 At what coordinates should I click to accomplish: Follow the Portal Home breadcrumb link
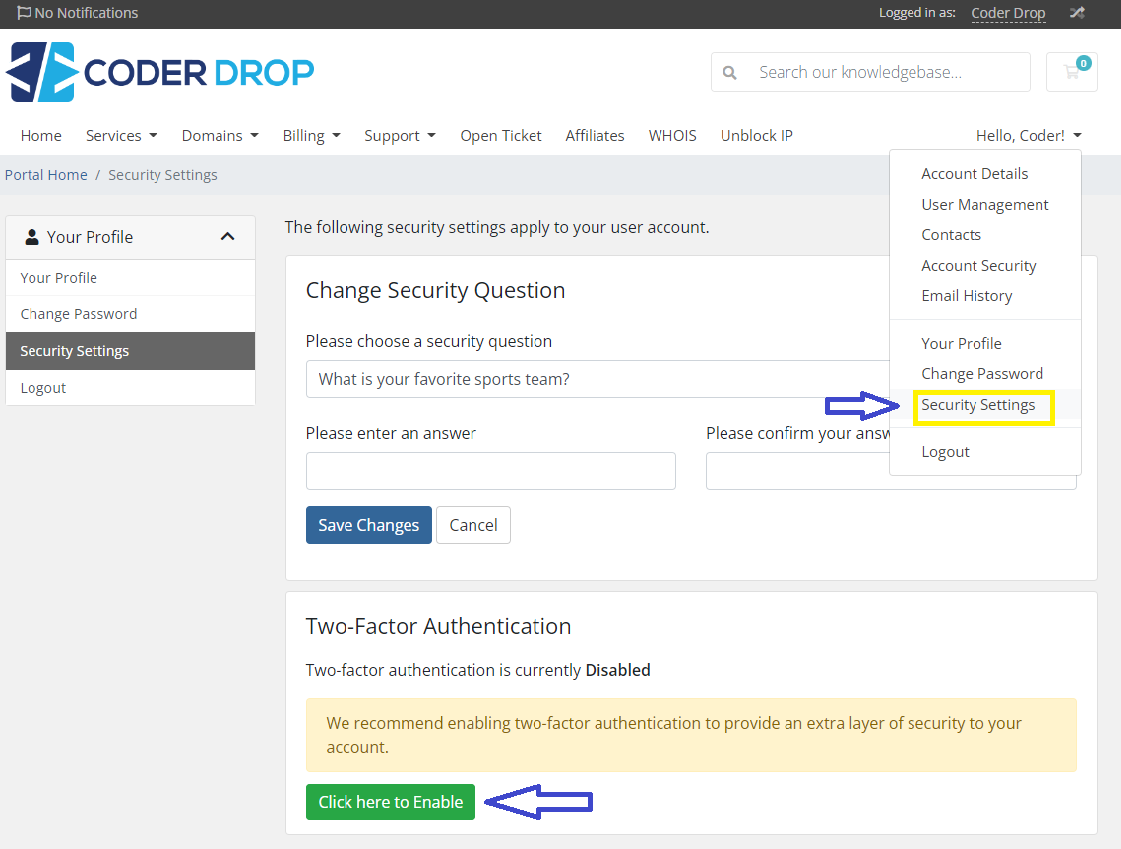46,175
